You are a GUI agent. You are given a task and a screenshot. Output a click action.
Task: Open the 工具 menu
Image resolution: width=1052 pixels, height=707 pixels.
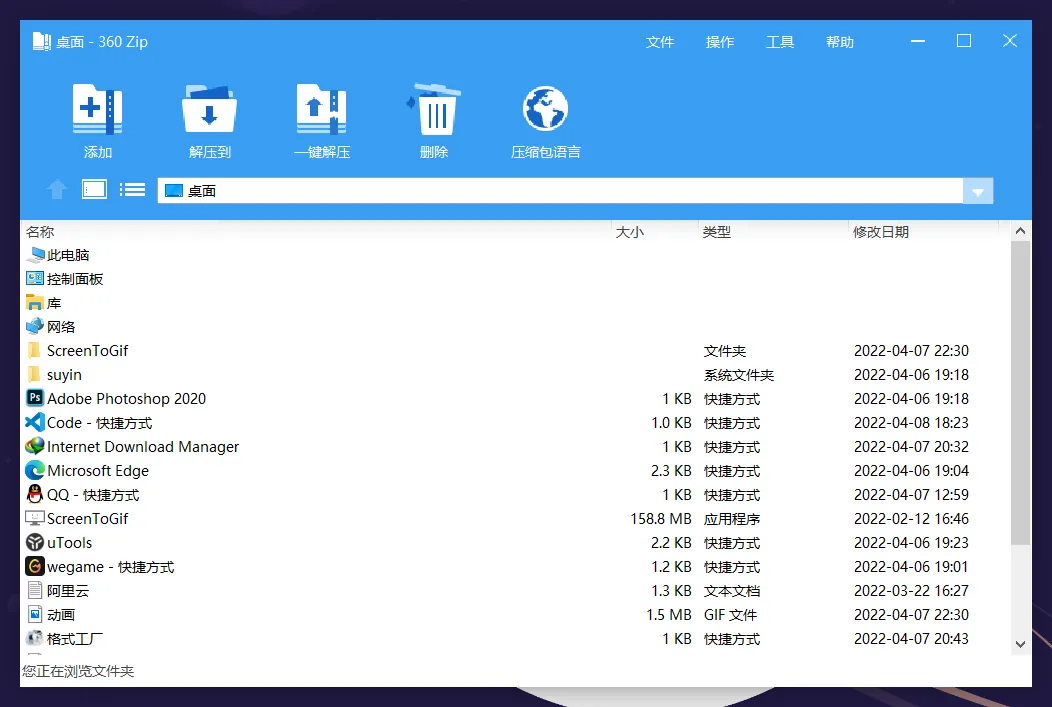click(x=780, y=42)
